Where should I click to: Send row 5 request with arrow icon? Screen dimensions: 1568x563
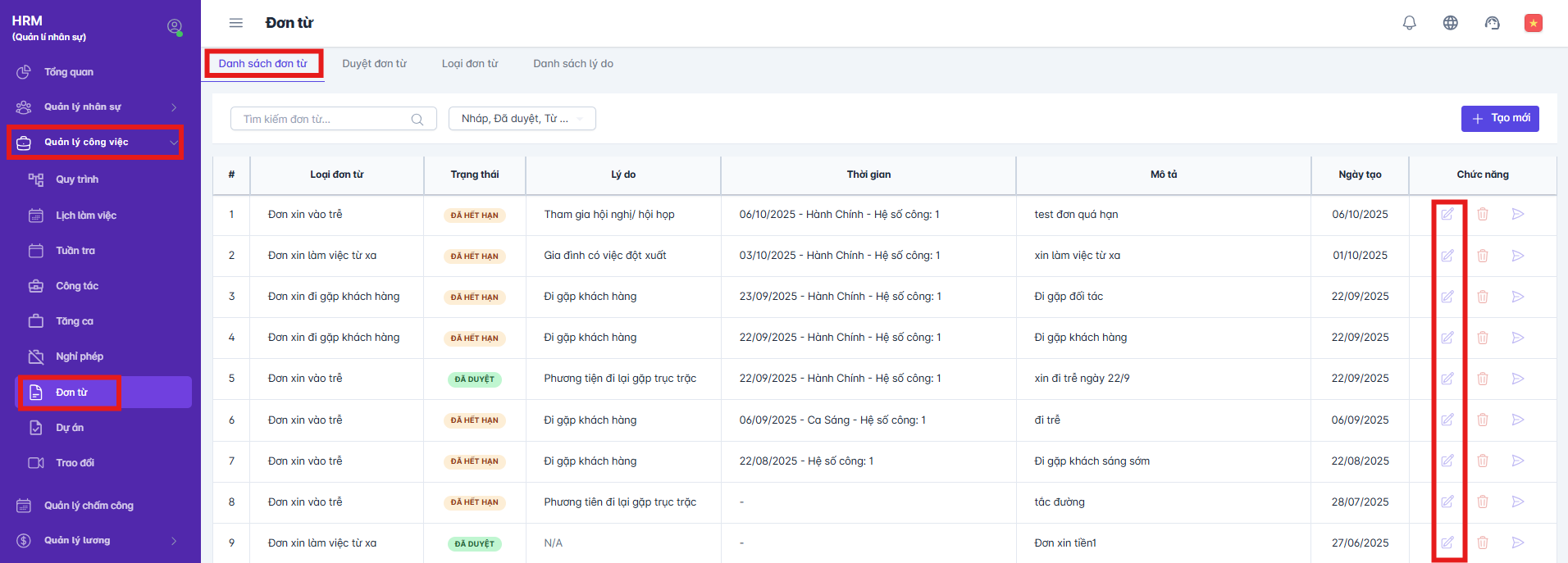[1518, 379]
